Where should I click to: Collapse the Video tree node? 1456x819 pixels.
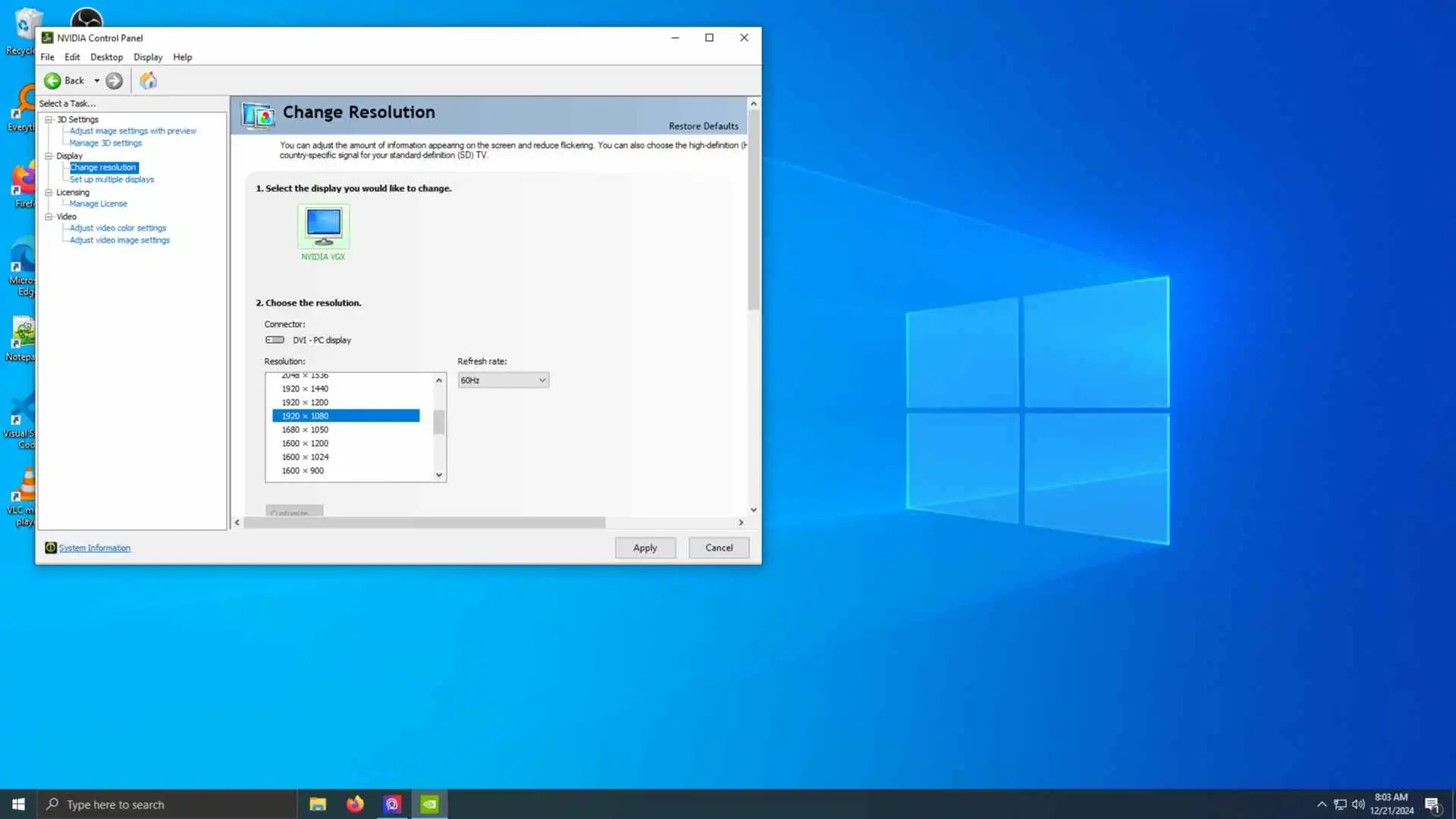click(x=49, y=216)
